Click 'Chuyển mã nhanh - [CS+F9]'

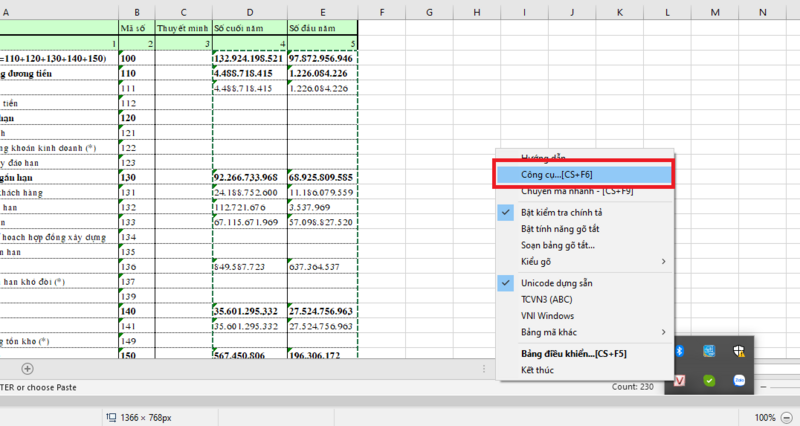[x=576, y=190]
